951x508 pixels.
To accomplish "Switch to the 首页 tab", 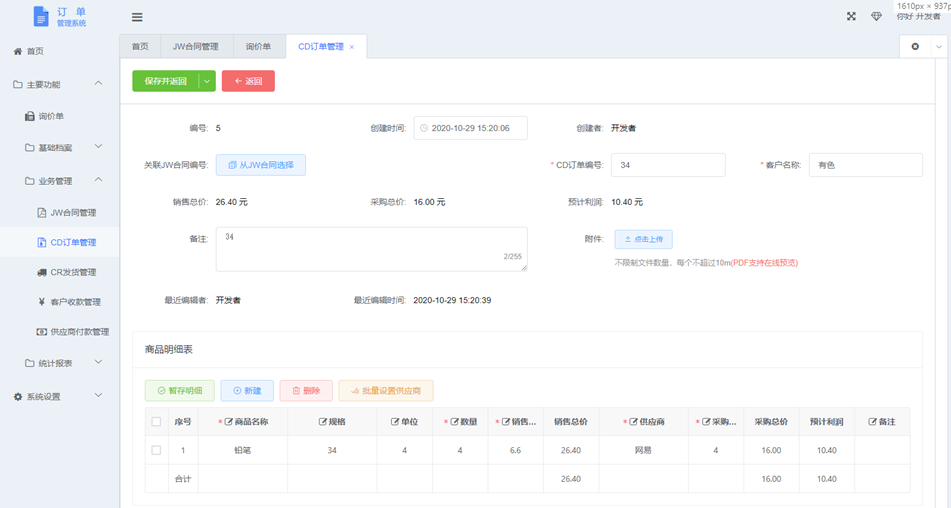I will pyautogui.click(x=140, y=47).
